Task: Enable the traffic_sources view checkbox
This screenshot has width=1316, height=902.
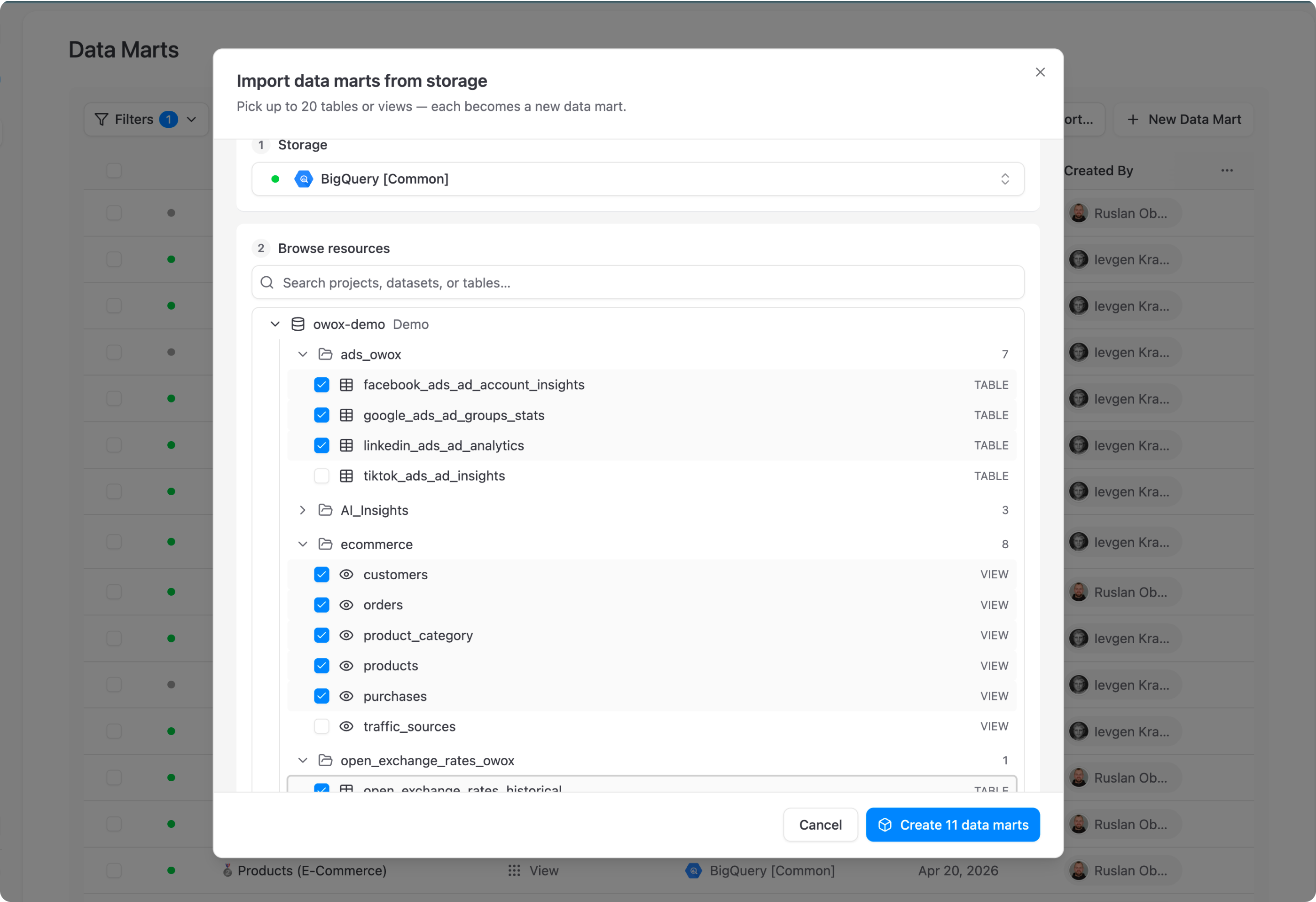Action: coord(321,726)
